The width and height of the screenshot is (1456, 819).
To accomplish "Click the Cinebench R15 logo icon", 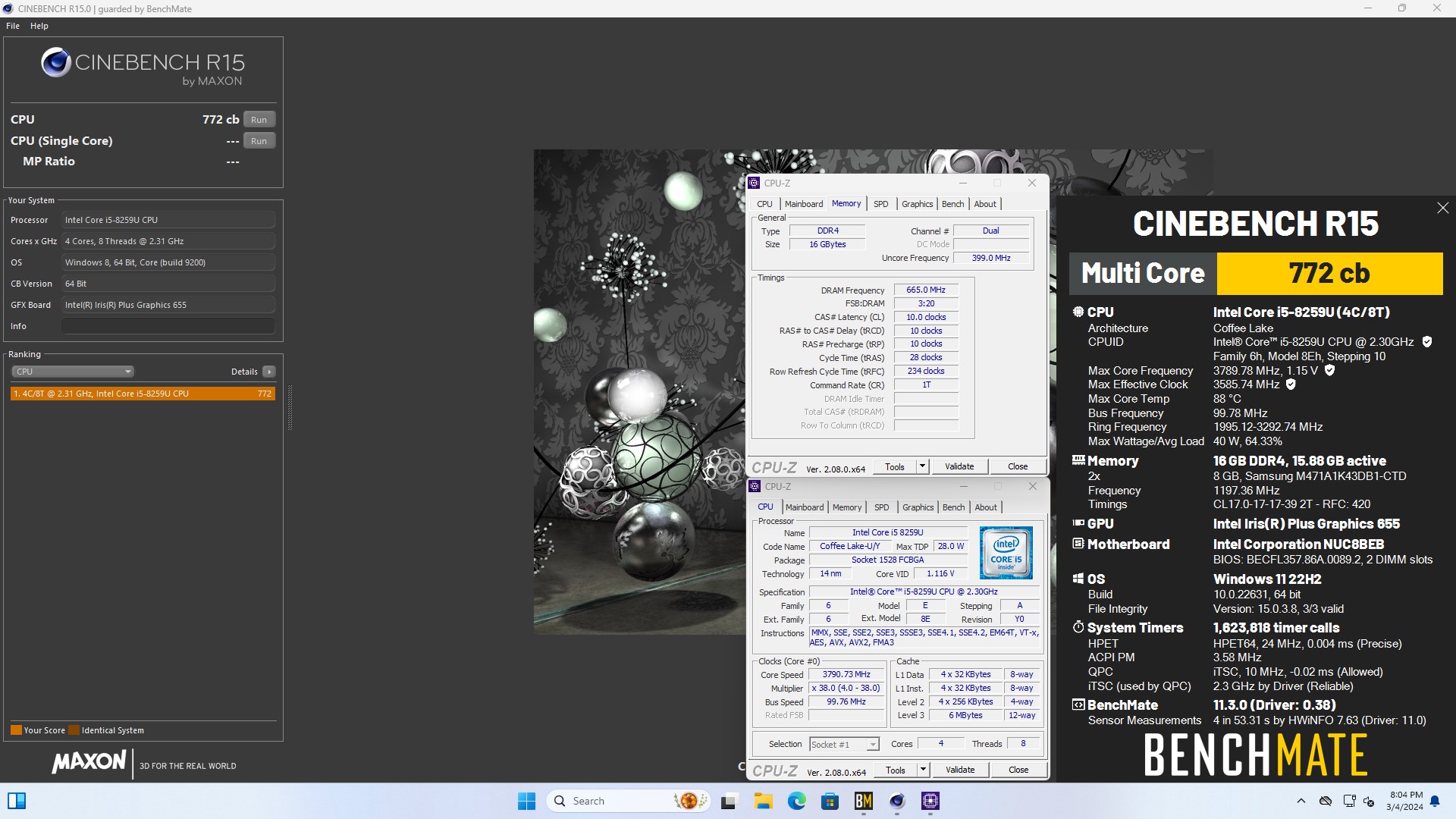I will (x=56, y=62).
